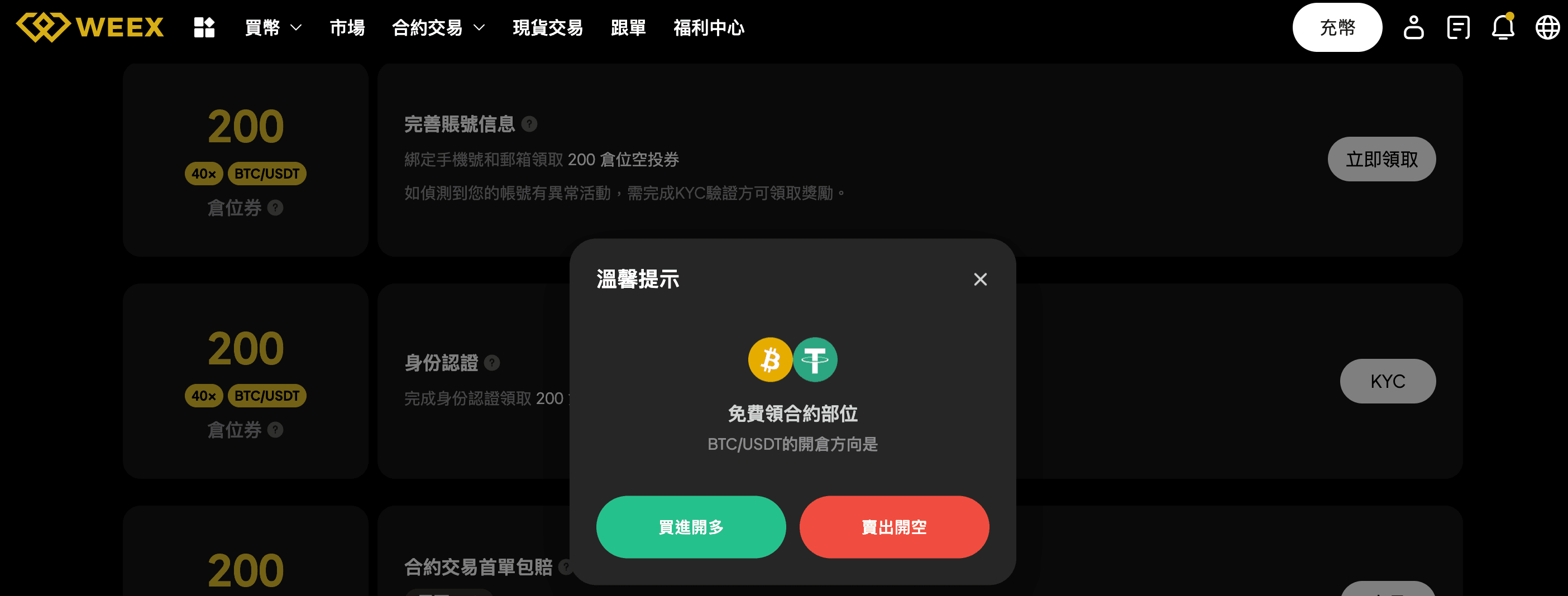Open the user profile icon
The height and width of the screenshot is (596, 1568).
[1413, 27]
